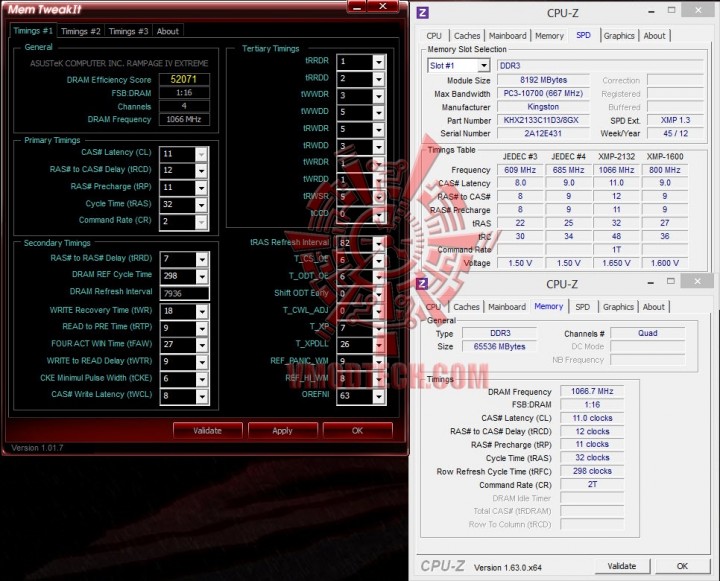Click Validate button in CPU-Z
720x581 pixels.
pos(622,566)
